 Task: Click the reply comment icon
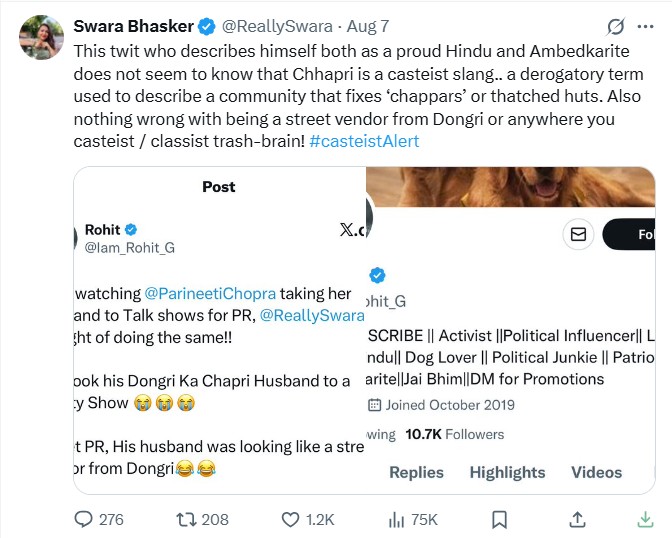86,519
